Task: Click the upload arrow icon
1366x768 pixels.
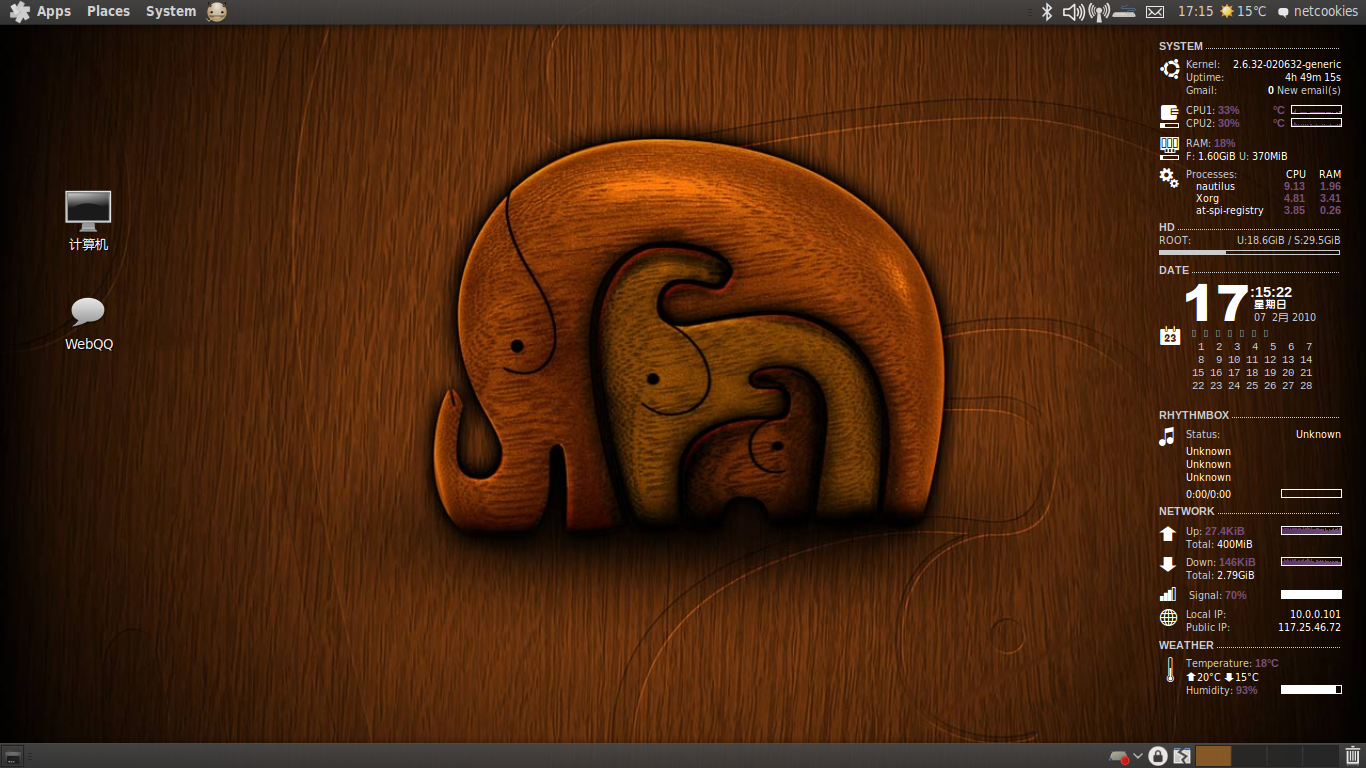Action: [1167, 534]
